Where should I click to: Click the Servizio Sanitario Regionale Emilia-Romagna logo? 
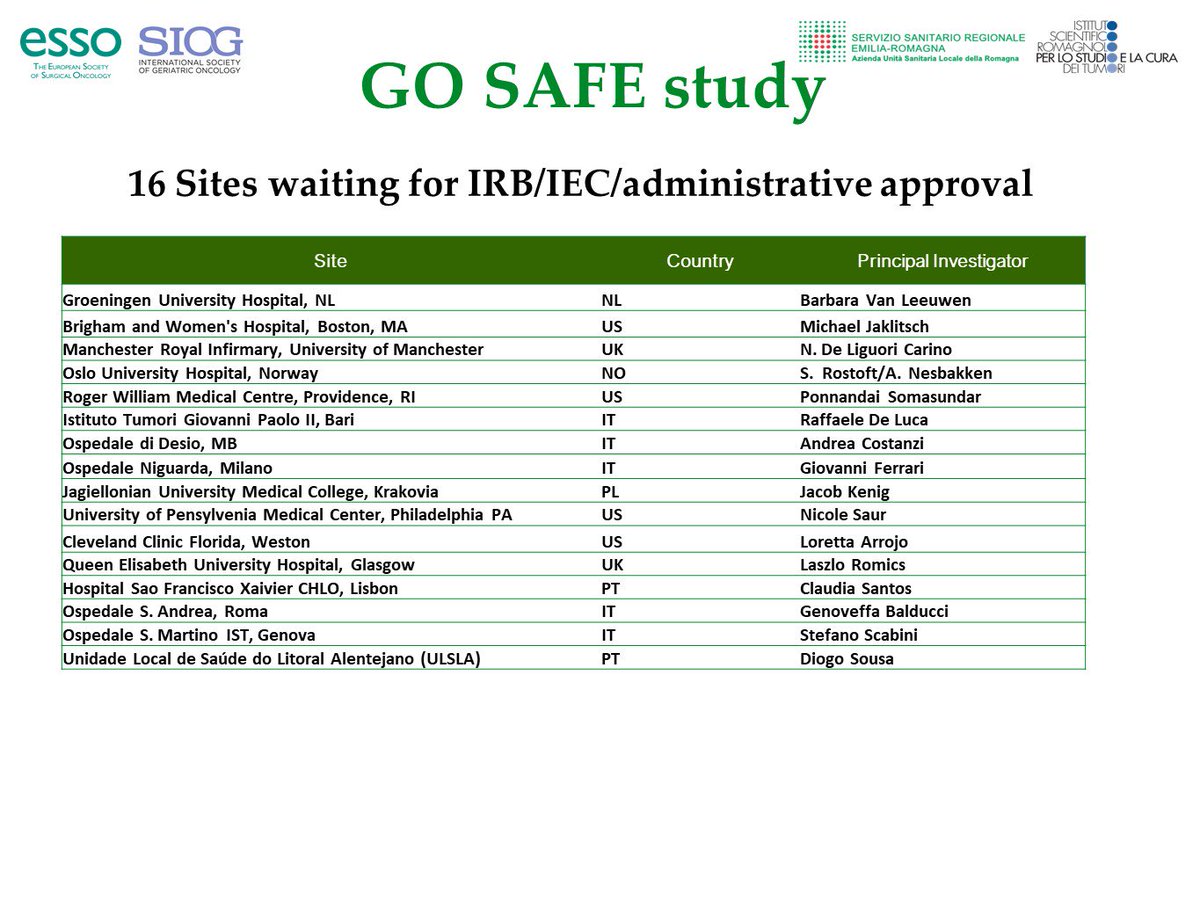912,44
